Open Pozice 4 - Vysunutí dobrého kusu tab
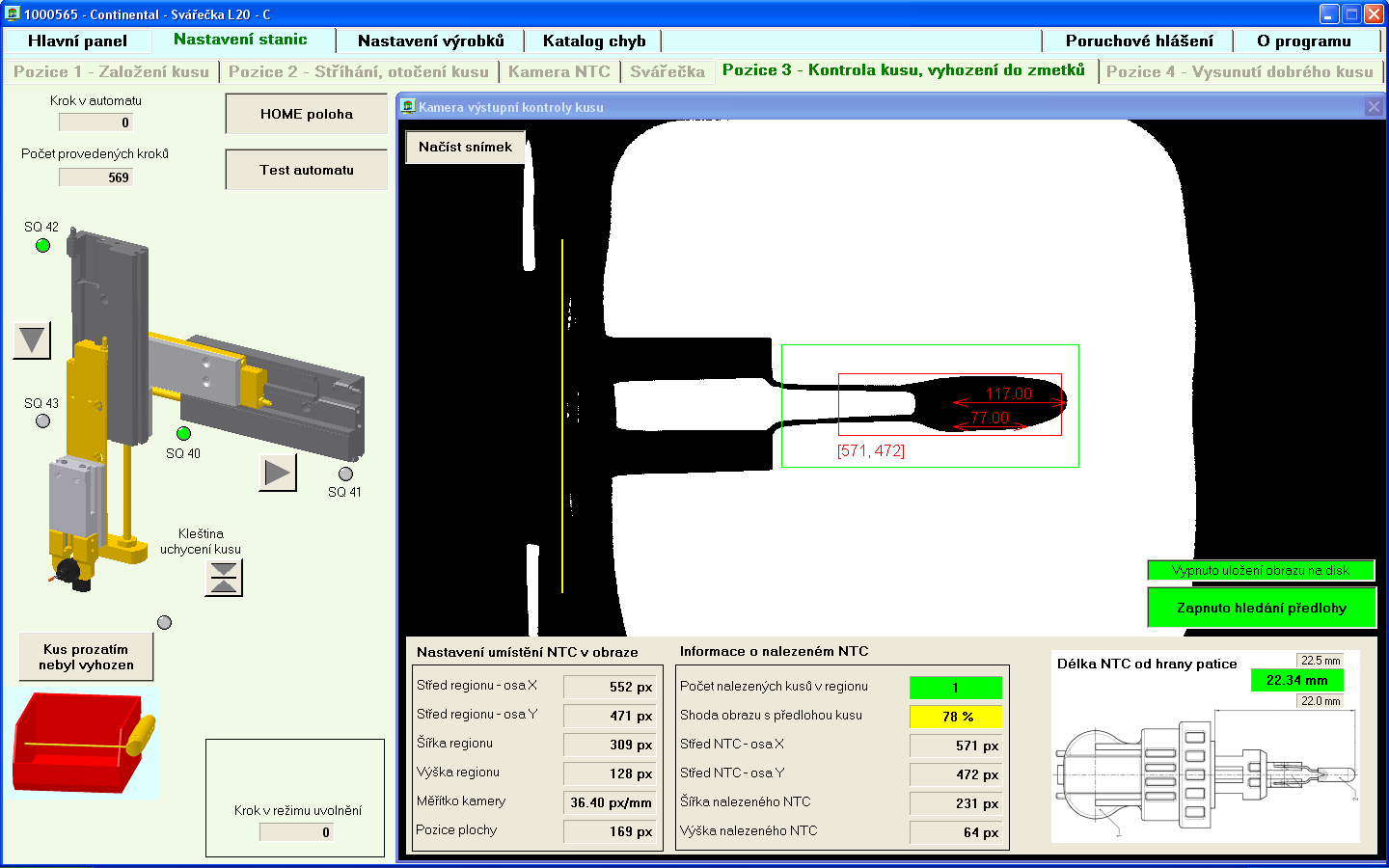Image resolution: width=1389 pixels, height=868 pixels. click(x=1239, y=71)
